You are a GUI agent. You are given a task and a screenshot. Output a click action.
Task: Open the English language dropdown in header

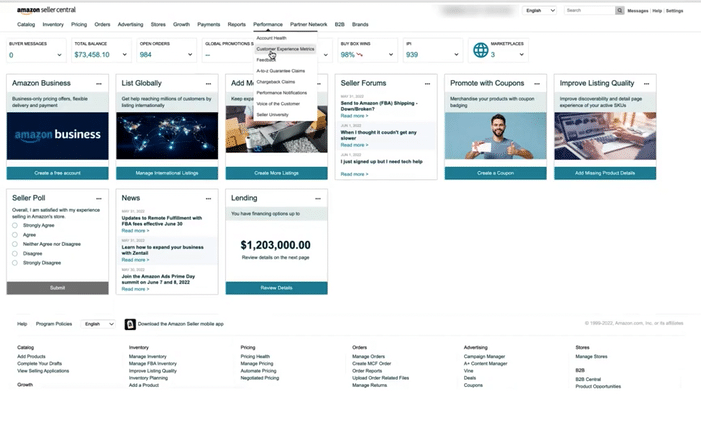(x=539, y=10)
